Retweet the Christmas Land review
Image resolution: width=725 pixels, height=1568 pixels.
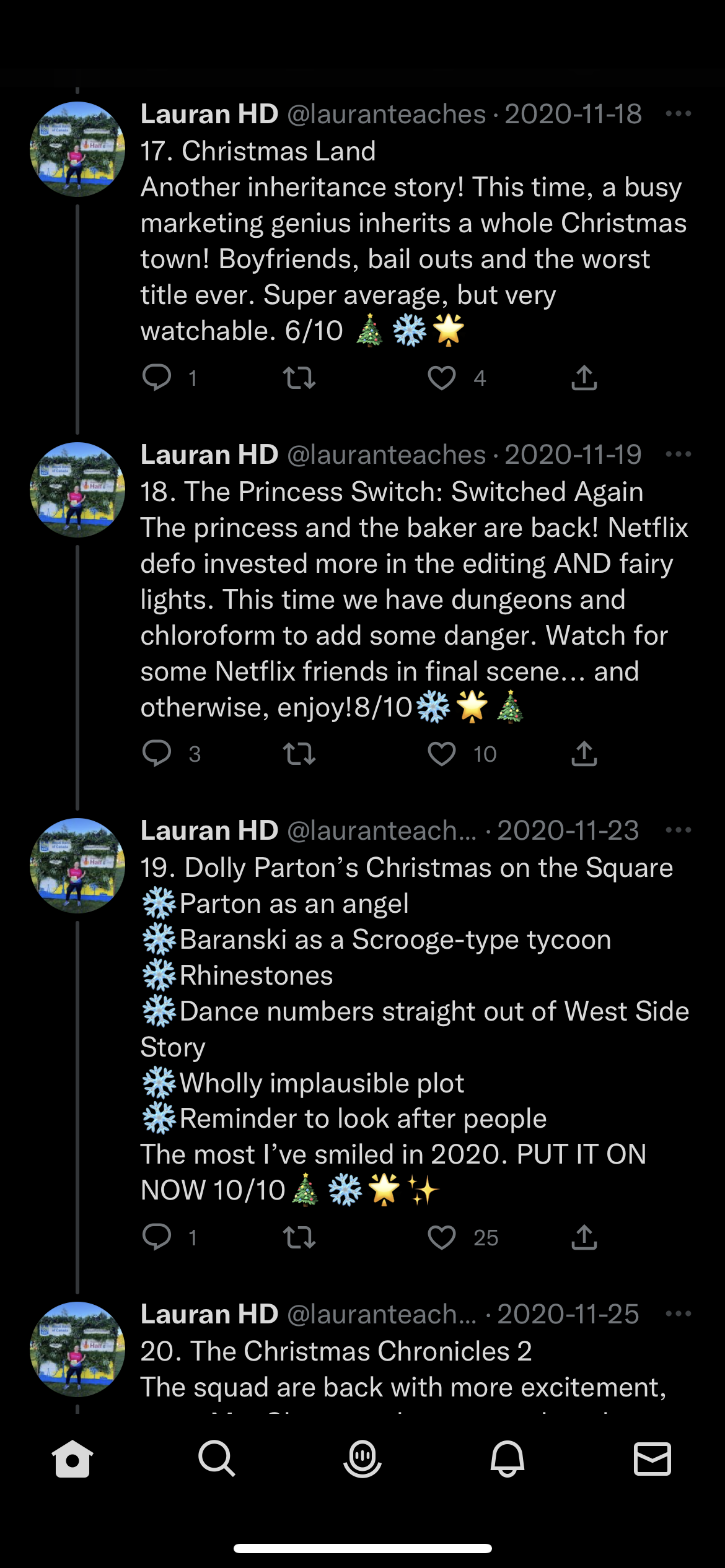tap(299, 378)
